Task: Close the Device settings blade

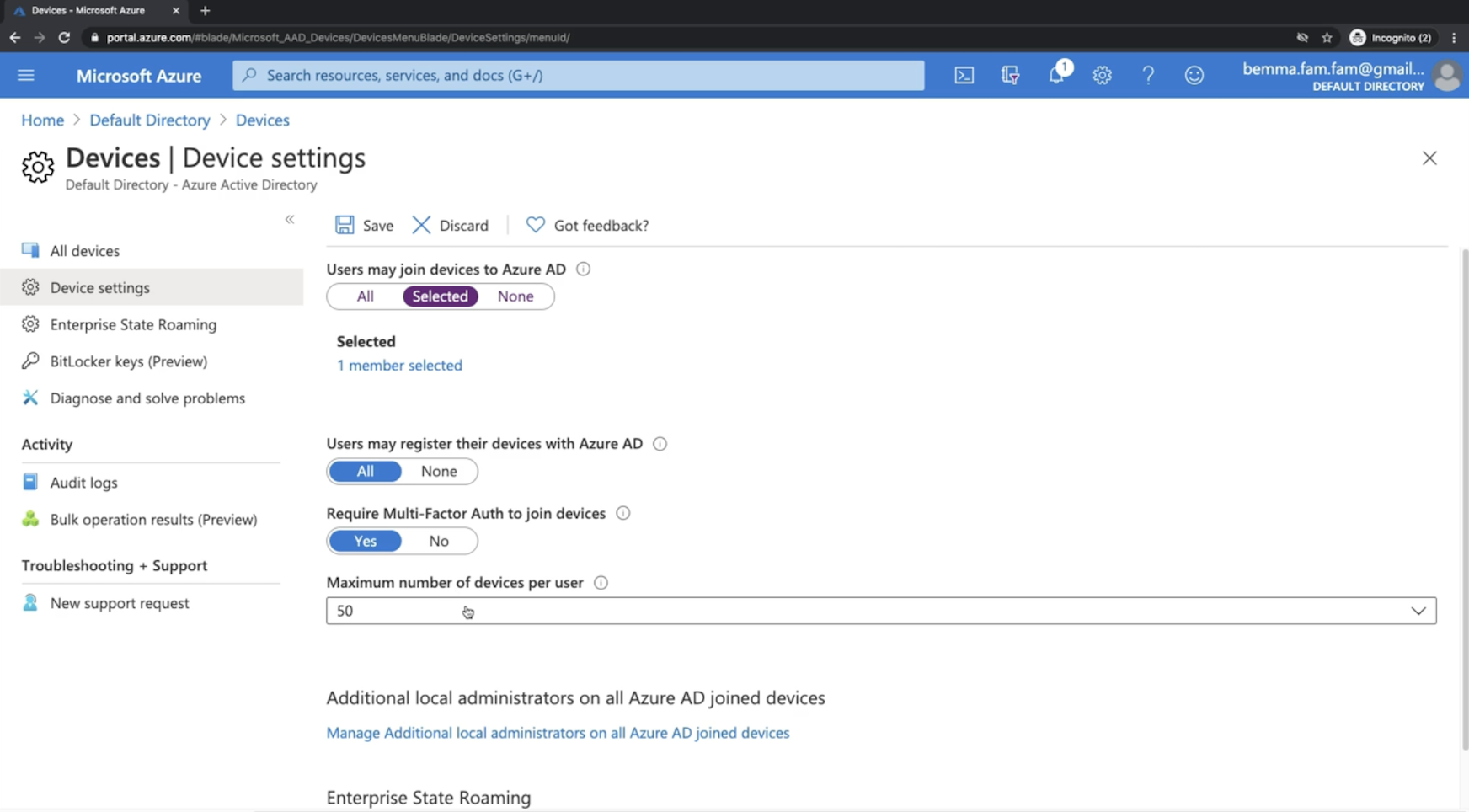Action: pyautogui.click(x=1429, y=158)
